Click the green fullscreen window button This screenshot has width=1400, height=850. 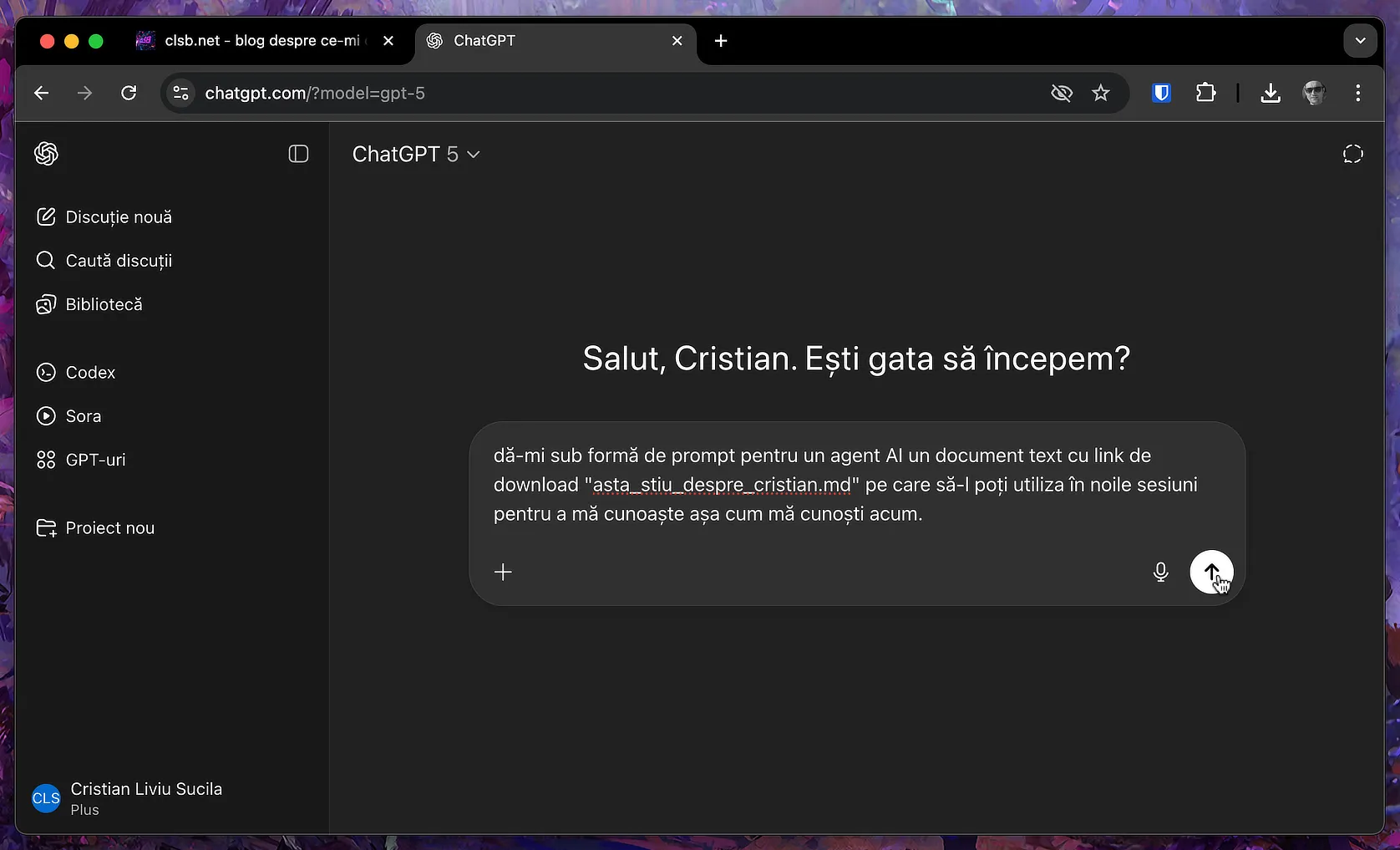[96, 41]
